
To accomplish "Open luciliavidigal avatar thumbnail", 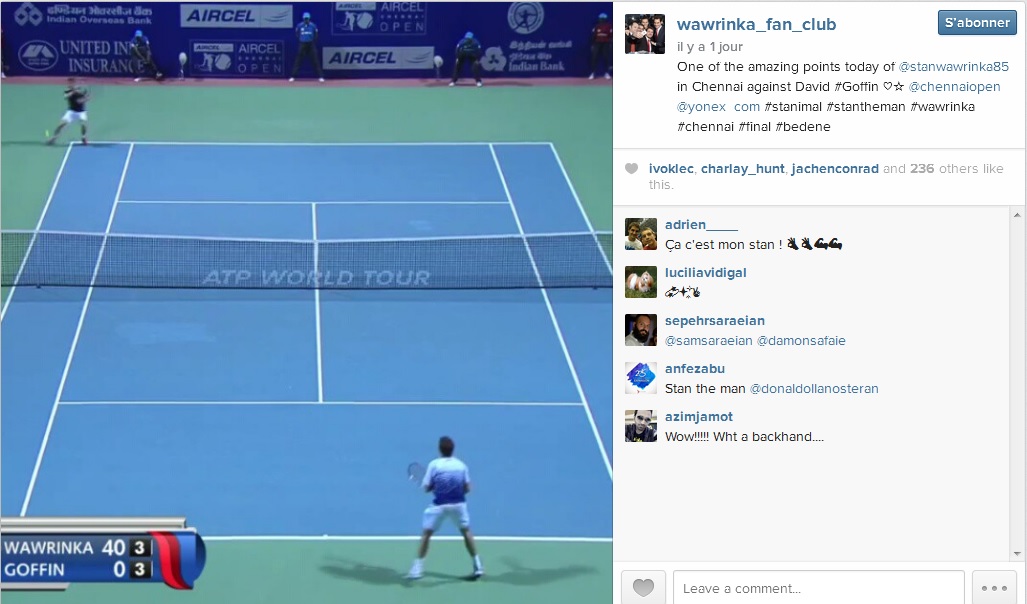I will point(641,282).
